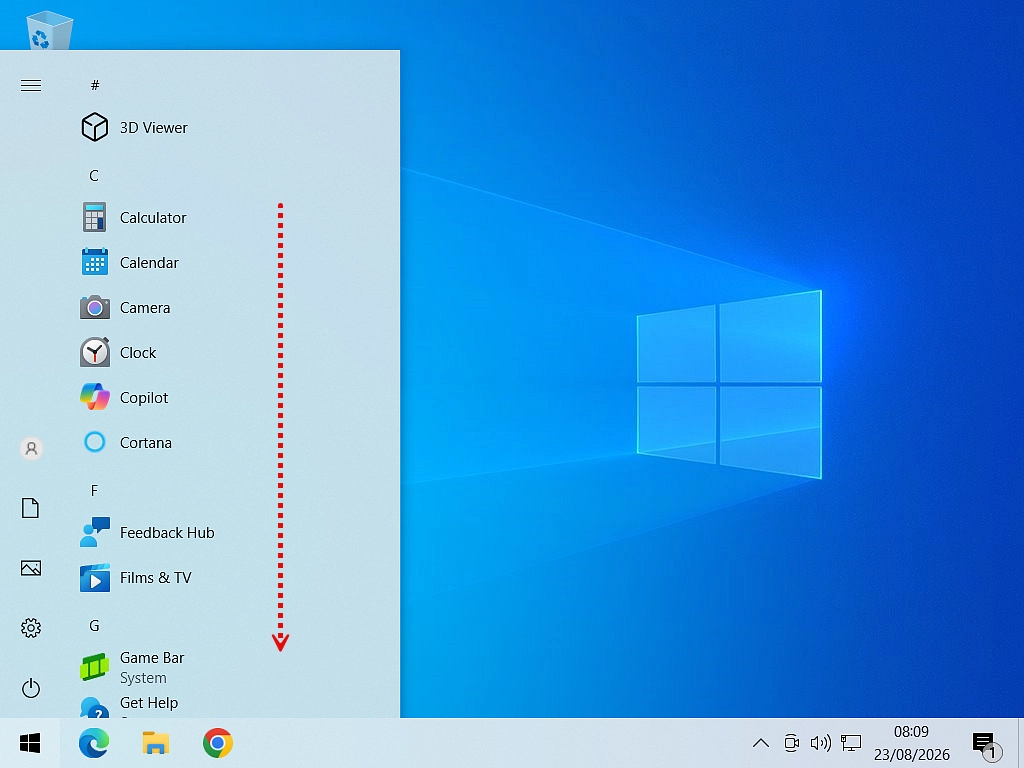Screen dimensions: 1024x768
Task: Launch Clock via its icon
Action: click(x=95, y=352)
